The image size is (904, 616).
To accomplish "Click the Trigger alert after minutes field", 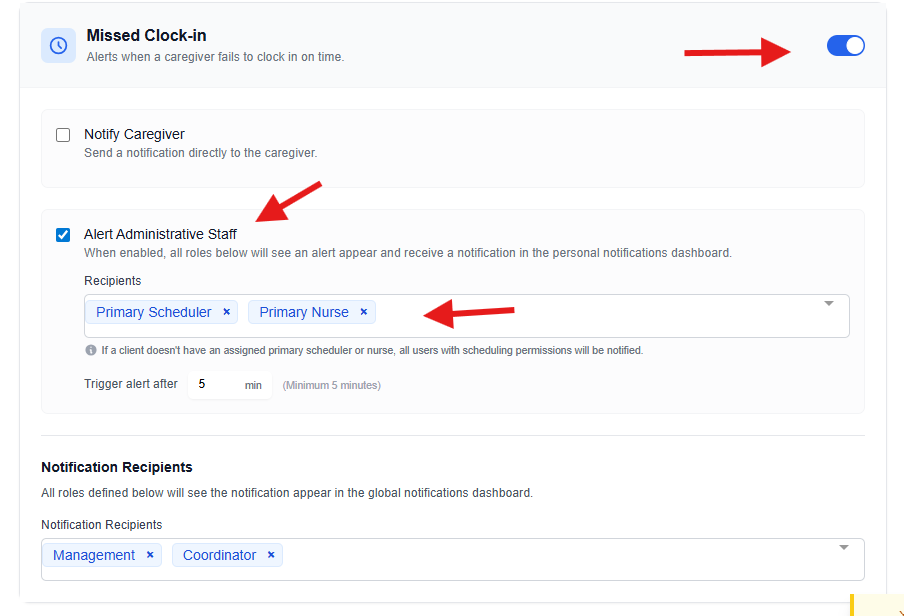I will (x=215, y=384).
